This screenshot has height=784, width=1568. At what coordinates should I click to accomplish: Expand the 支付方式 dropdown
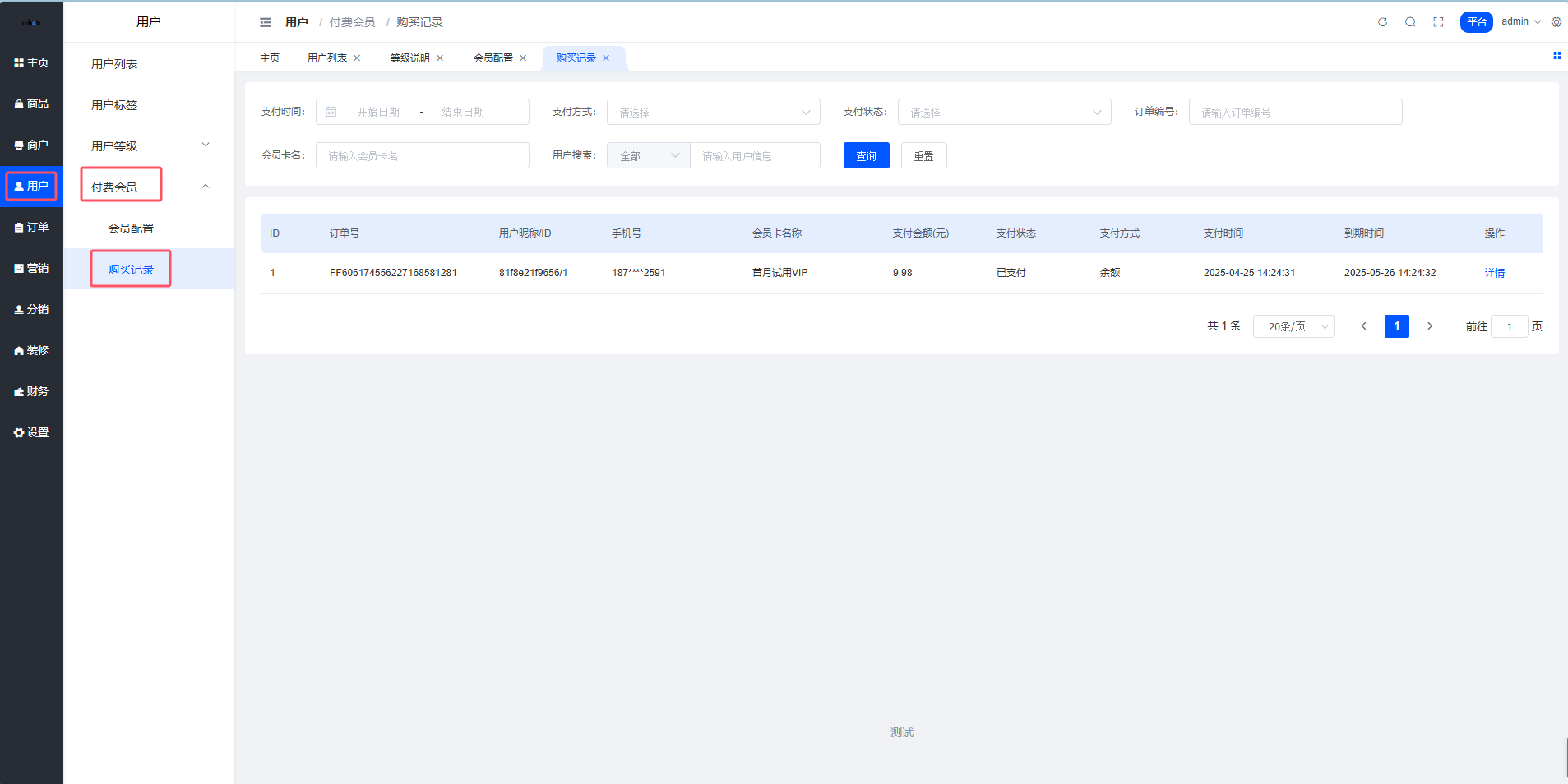(x=713, y=112)
